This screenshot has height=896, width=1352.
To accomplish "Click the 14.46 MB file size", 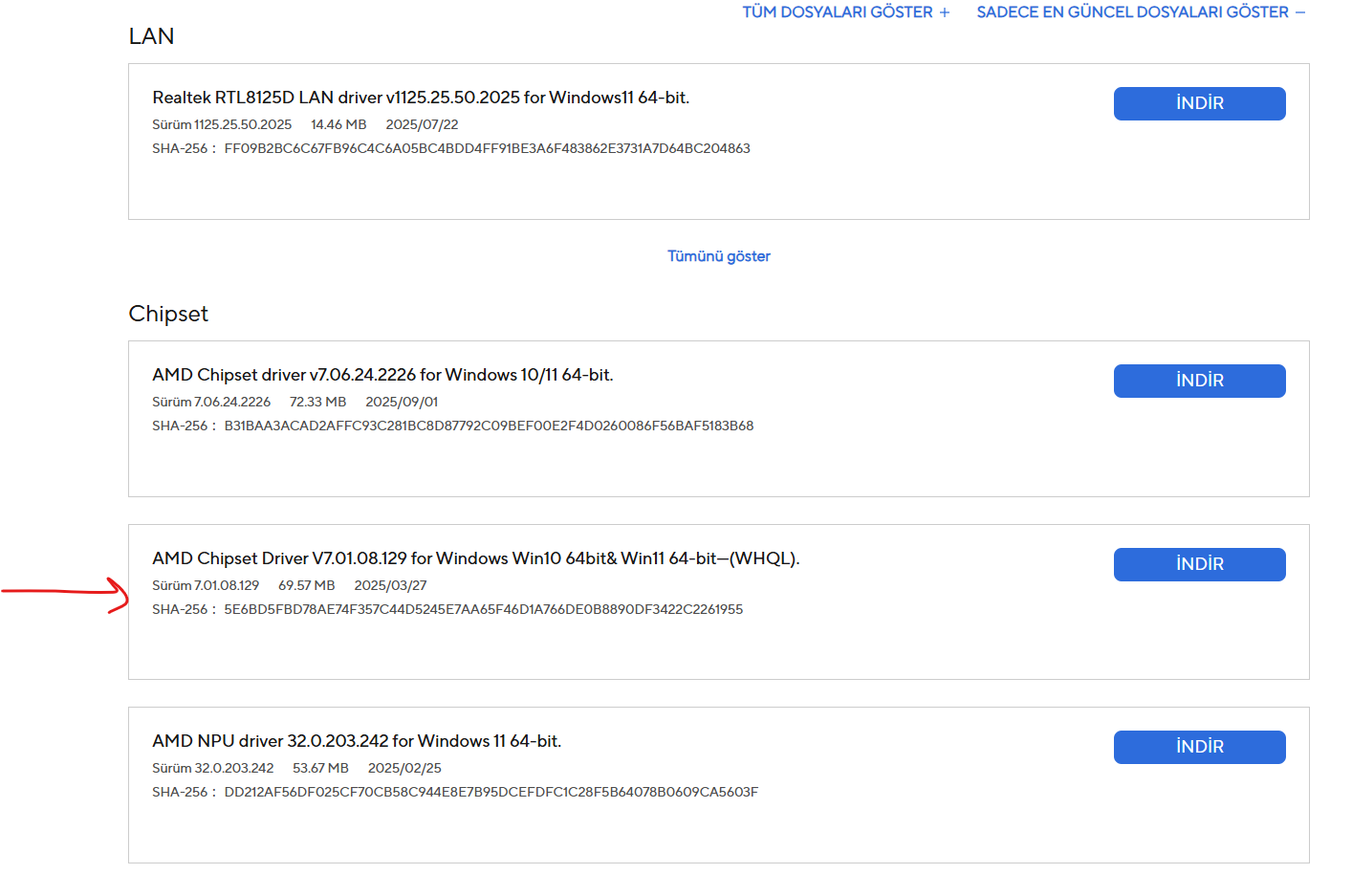I will 338,124.
